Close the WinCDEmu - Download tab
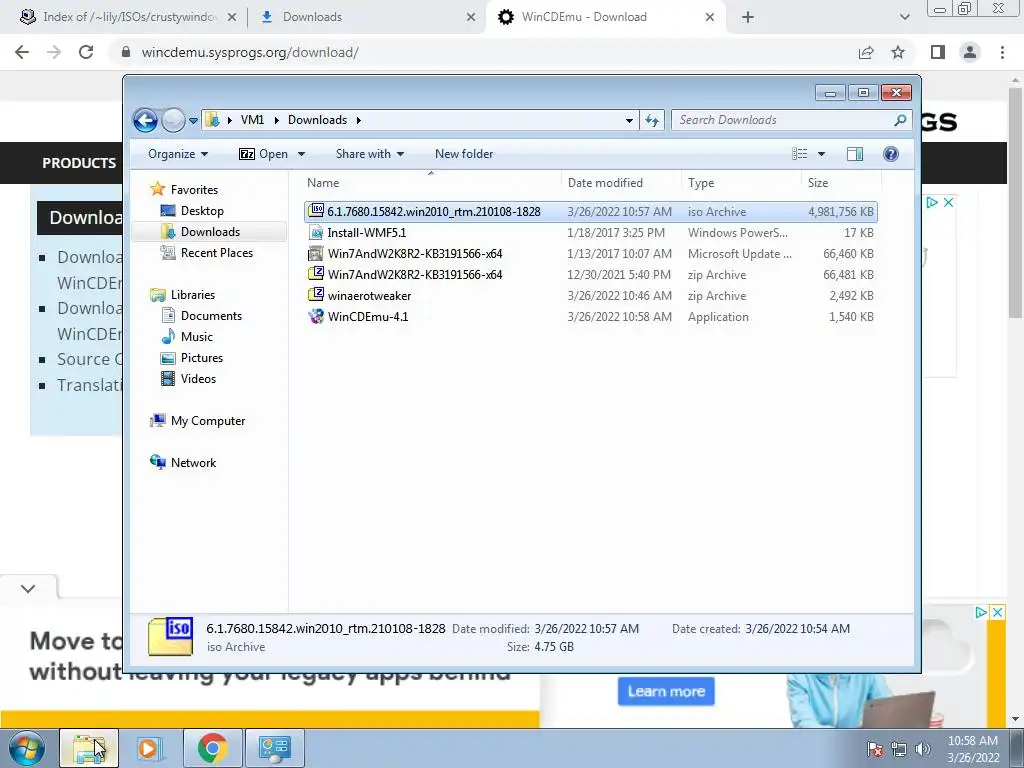Viewport: 1024px width, 768px height. [710, 17]
